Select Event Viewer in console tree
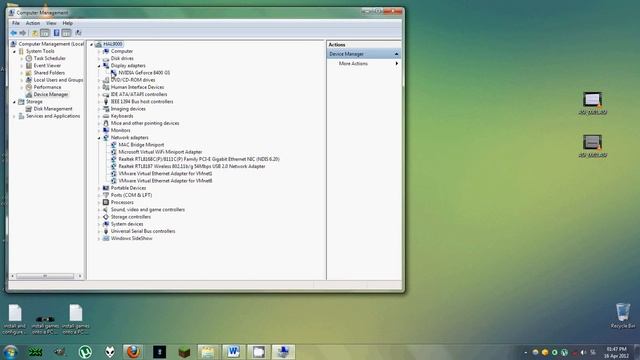This screenshot has width=640, height=360. pyautogui.click(x=47, y=66)
